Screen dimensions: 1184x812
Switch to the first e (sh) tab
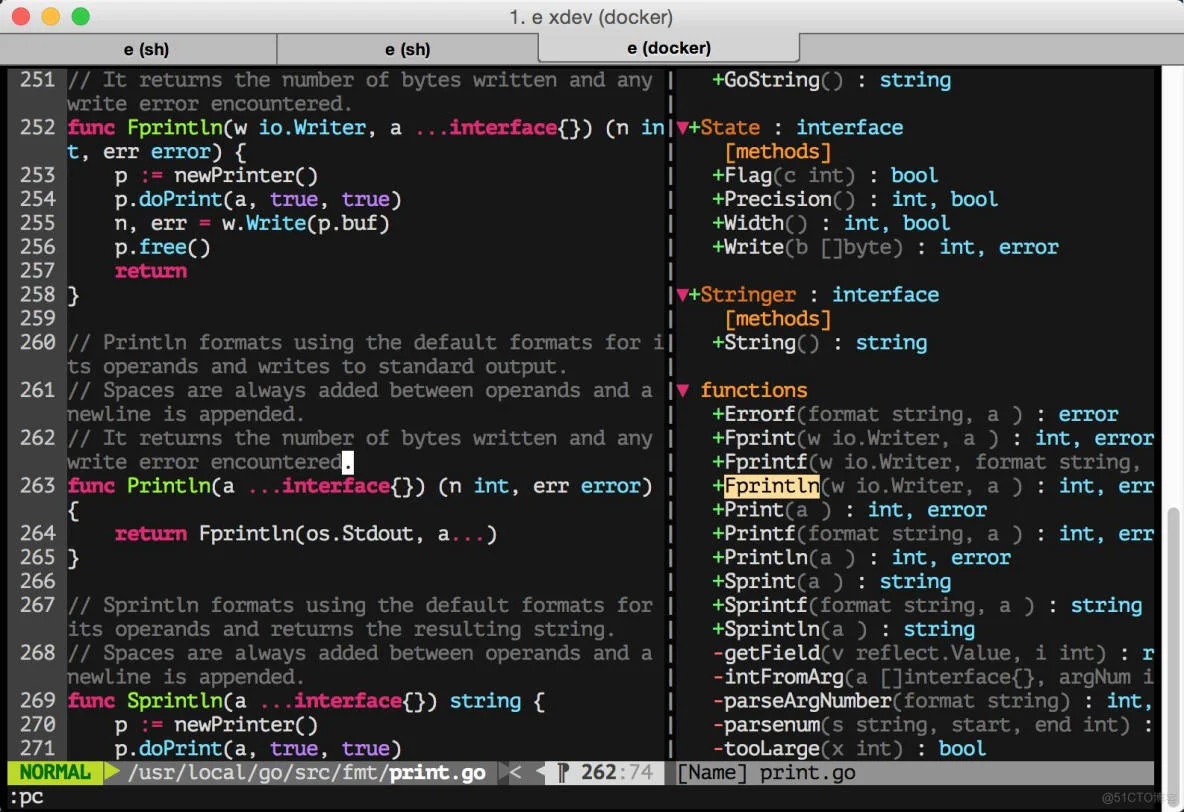[145, 49]
